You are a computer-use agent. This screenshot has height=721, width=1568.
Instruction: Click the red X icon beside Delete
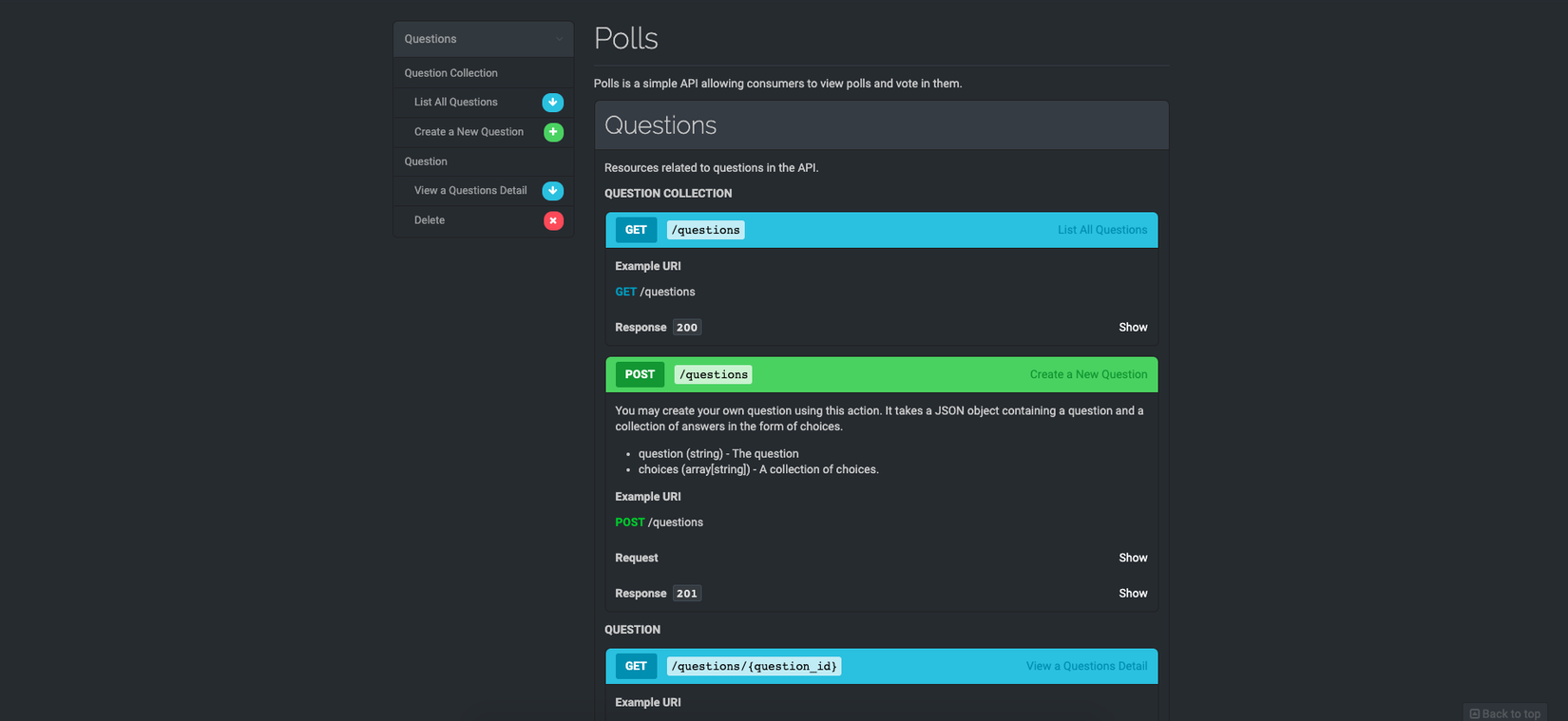(553, 220)
